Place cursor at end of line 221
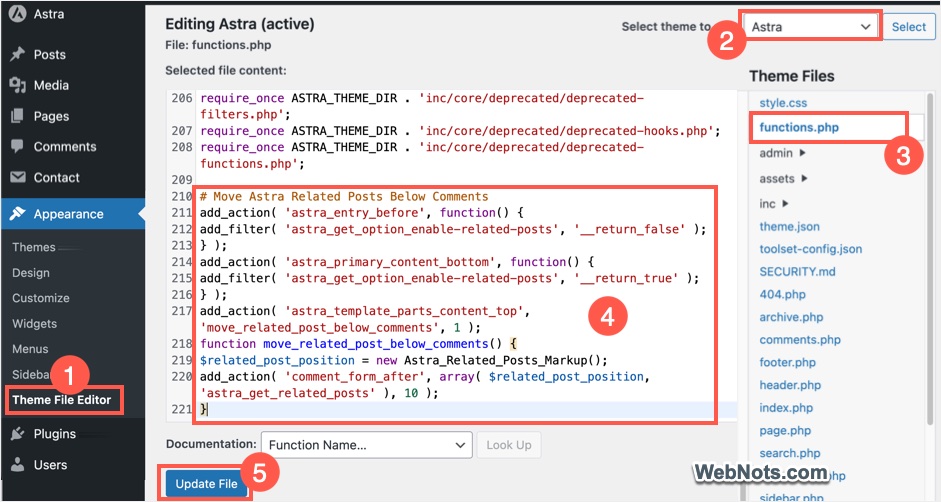Image resolution: width=941 pixels, height=502 pixels. (208, 409)
